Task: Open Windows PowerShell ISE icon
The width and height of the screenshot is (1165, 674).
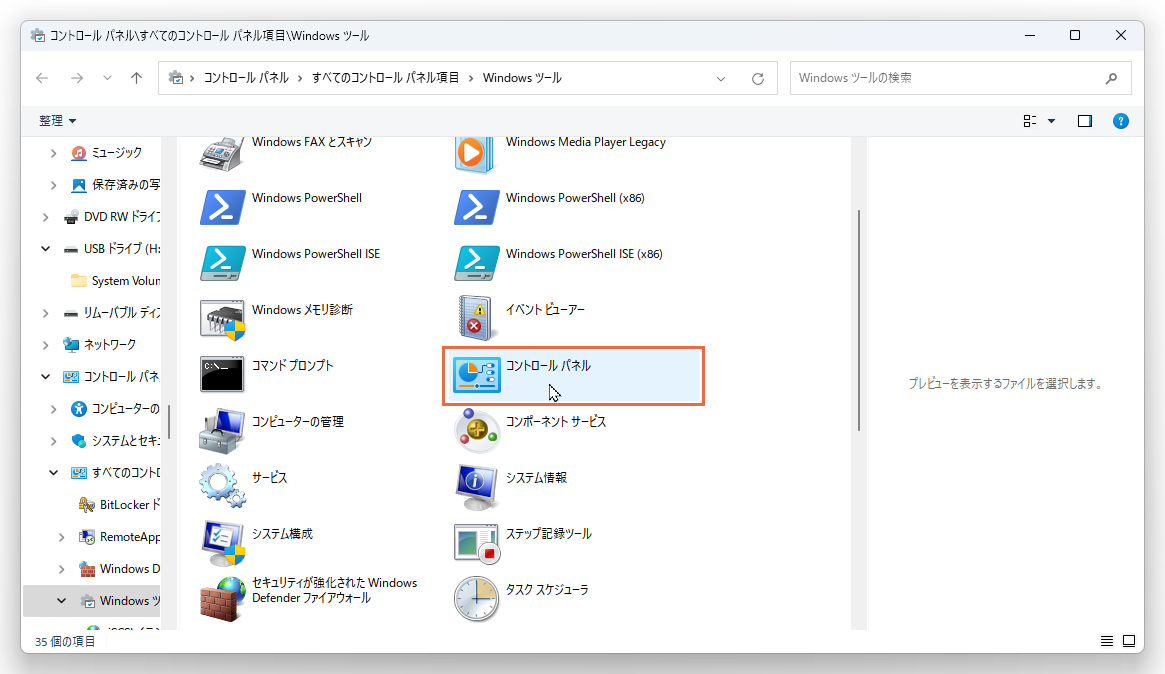Action: pos(222,263)
